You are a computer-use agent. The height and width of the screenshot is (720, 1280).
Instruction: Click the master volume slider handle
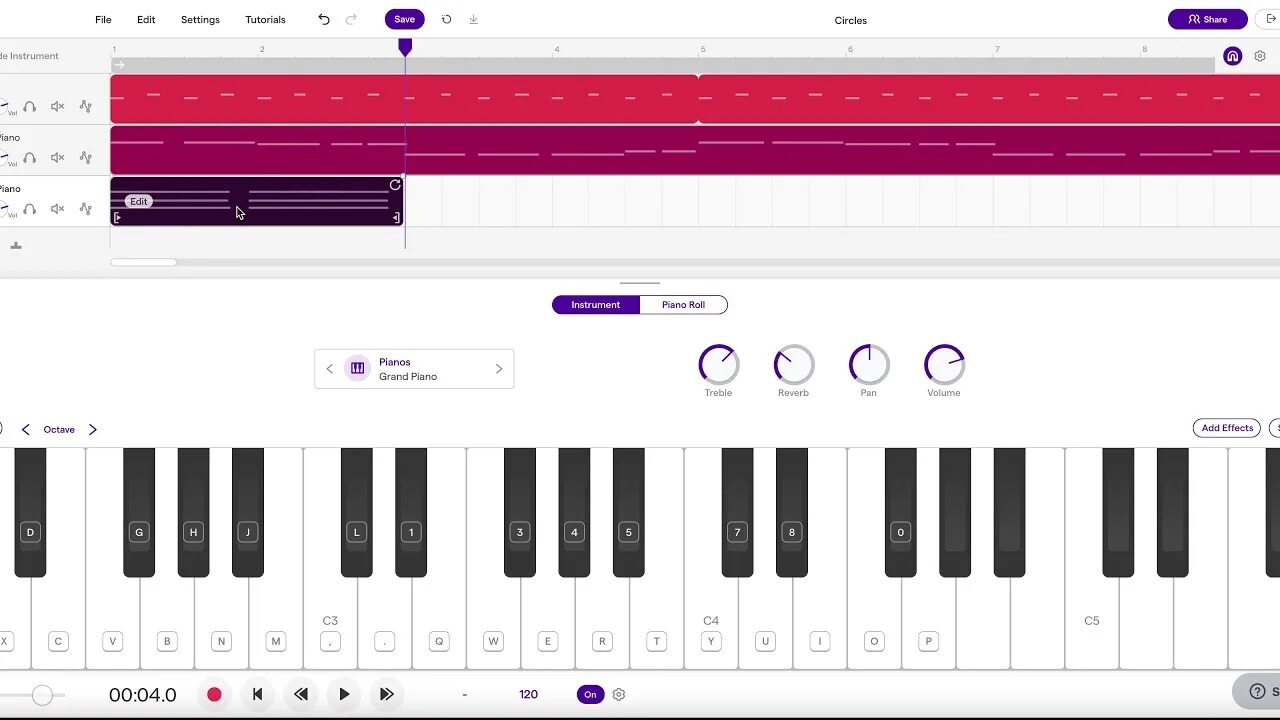click(x=42, y=695)
